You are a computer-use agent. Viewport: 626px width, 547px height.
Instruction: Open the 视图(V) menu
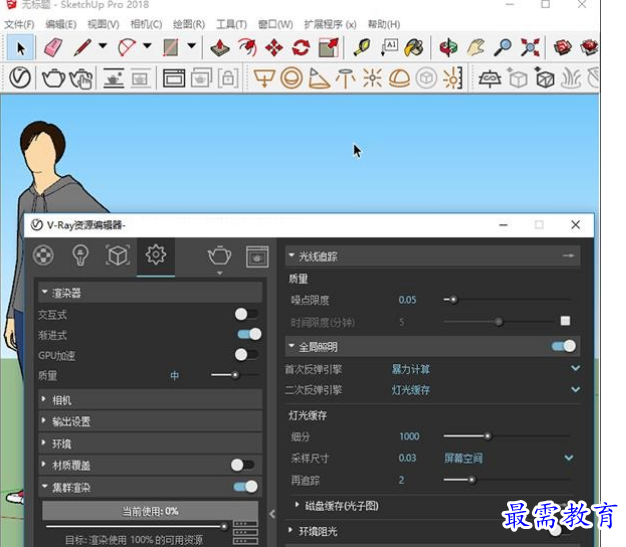point(103,24)
